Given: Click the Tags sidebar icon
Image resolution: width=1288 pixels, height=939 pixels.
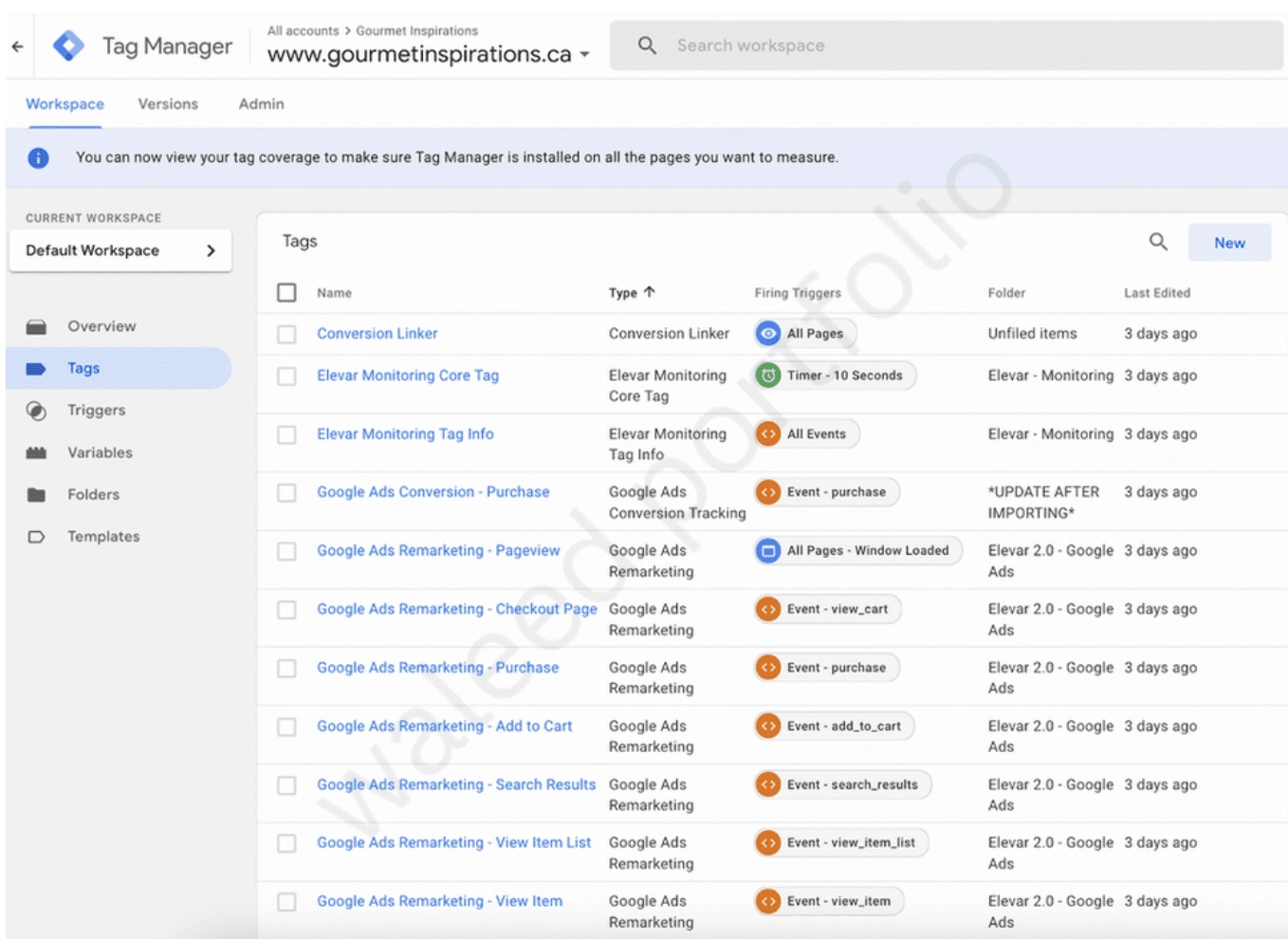Looking at the screenshot, I should pos(36,368).
